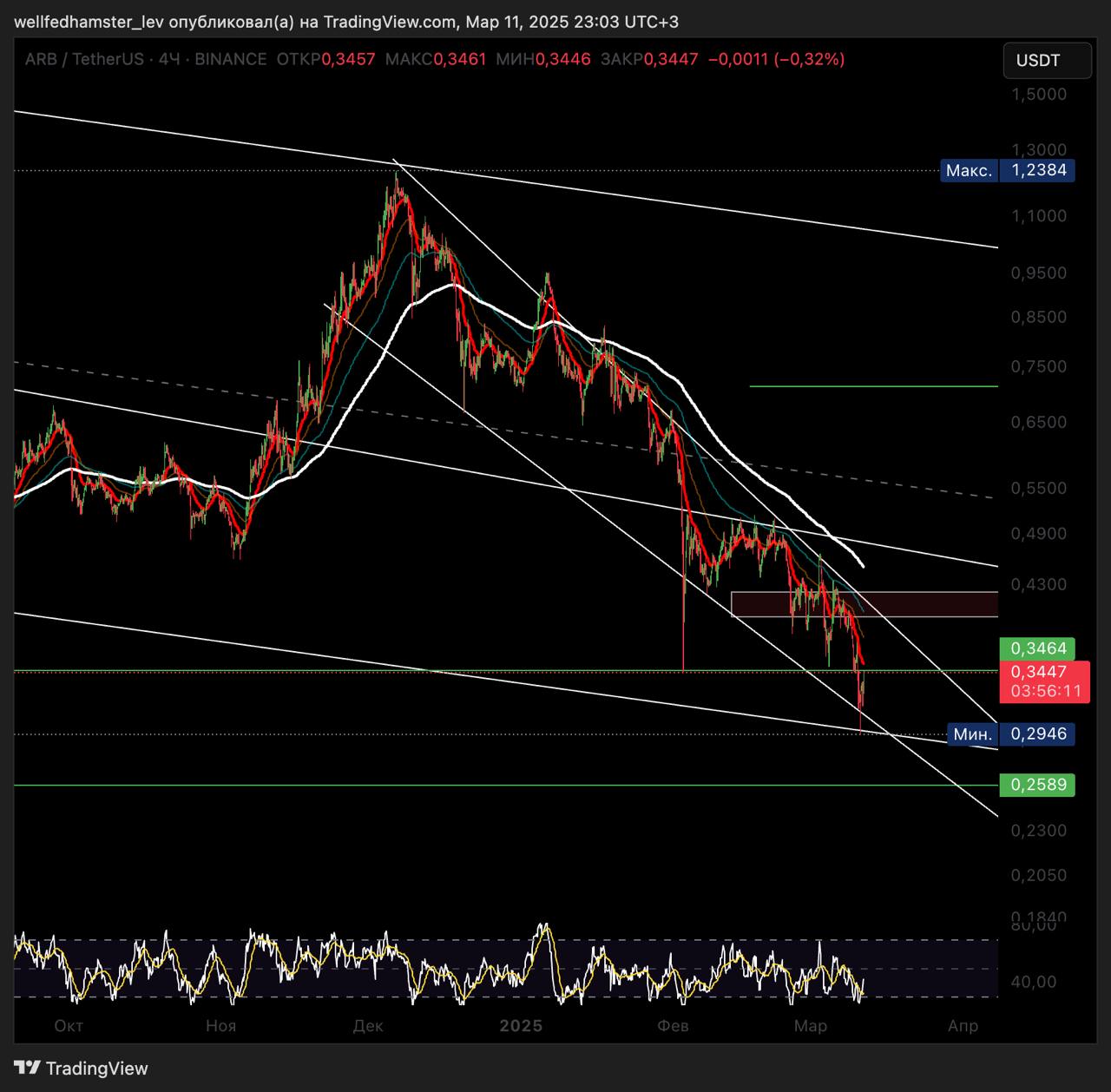
Task: Click the 1,1000 price scale label
Action: 1039,216
